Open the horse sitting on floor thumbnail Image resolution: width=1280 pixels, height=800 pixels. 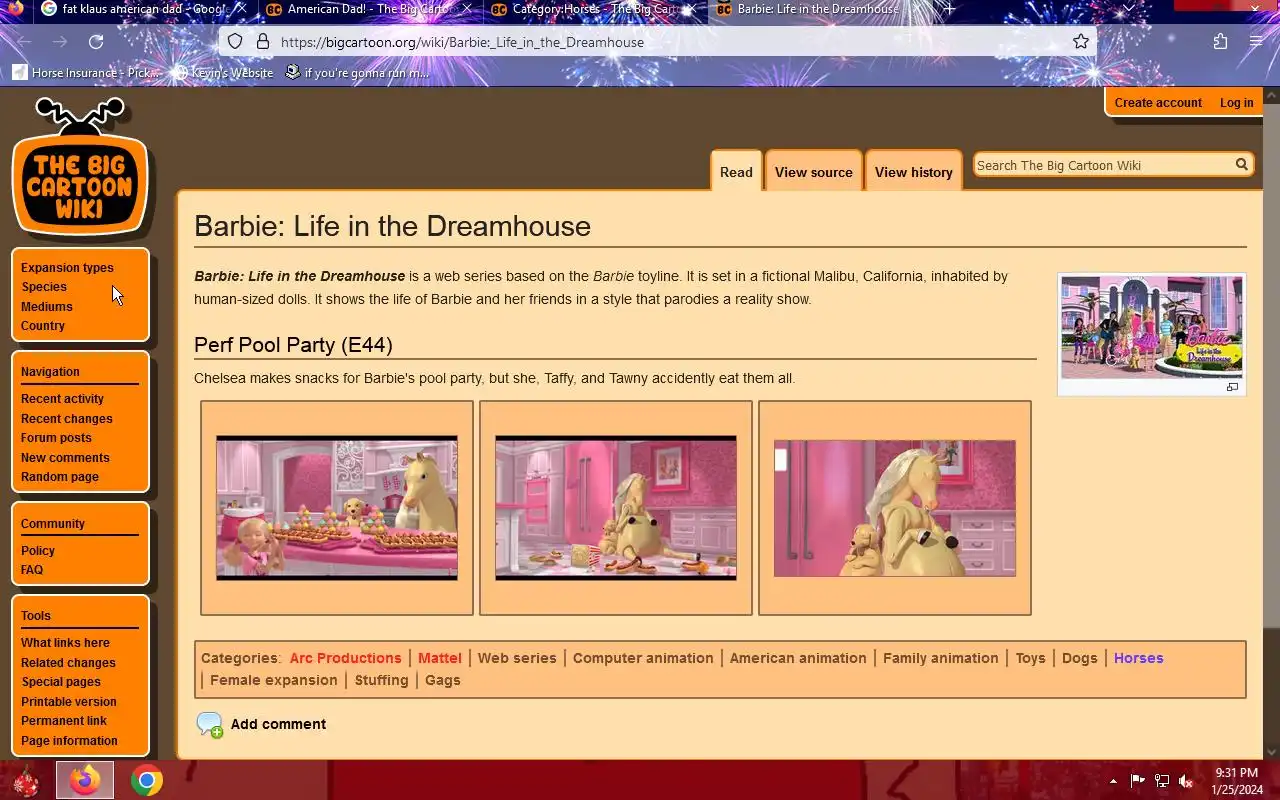click(x=616, y=508)
